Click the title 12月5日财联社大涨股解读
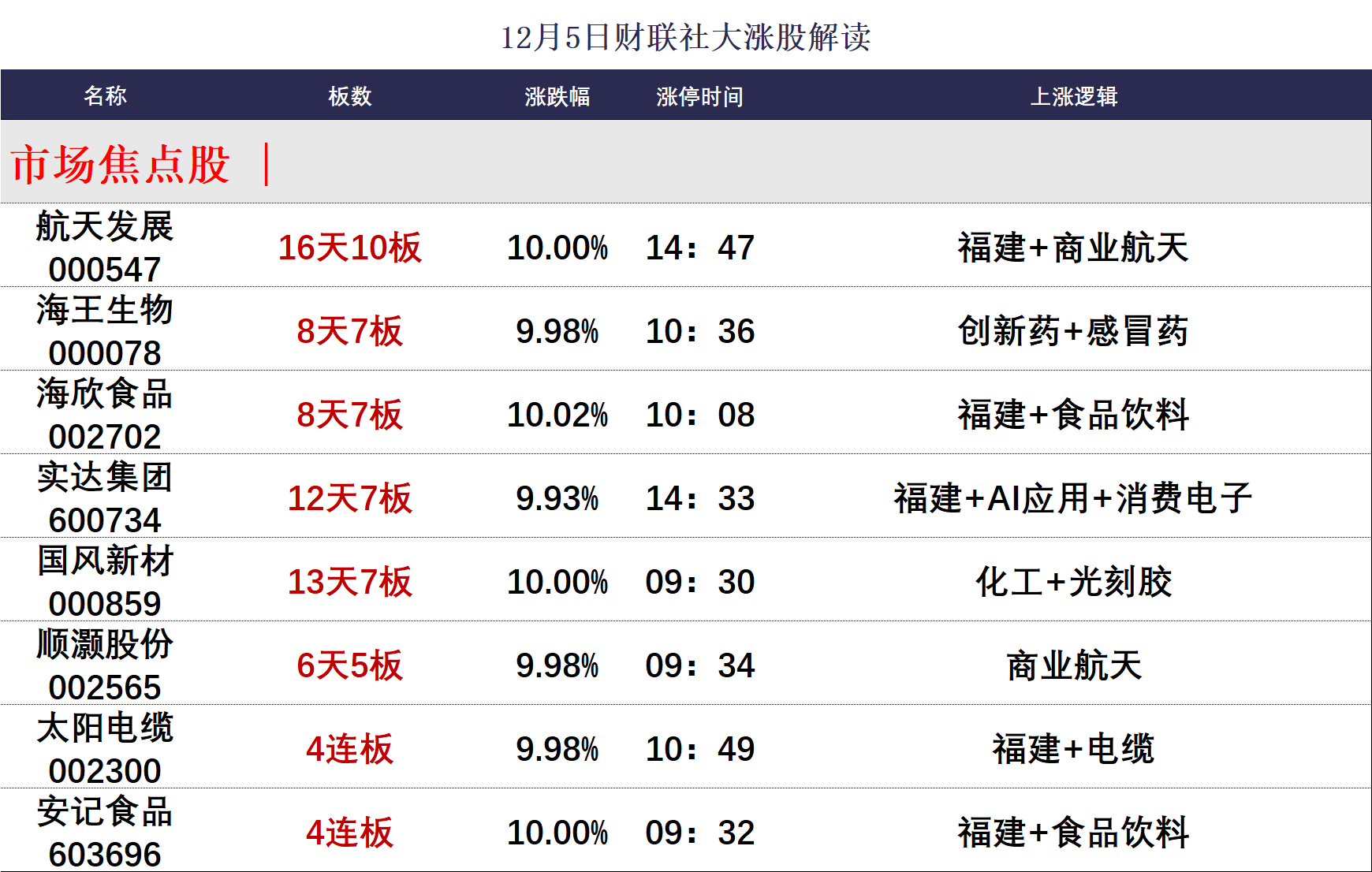Screen dimensions: 1372x872 pyautogui.click(x=686, y=35)
